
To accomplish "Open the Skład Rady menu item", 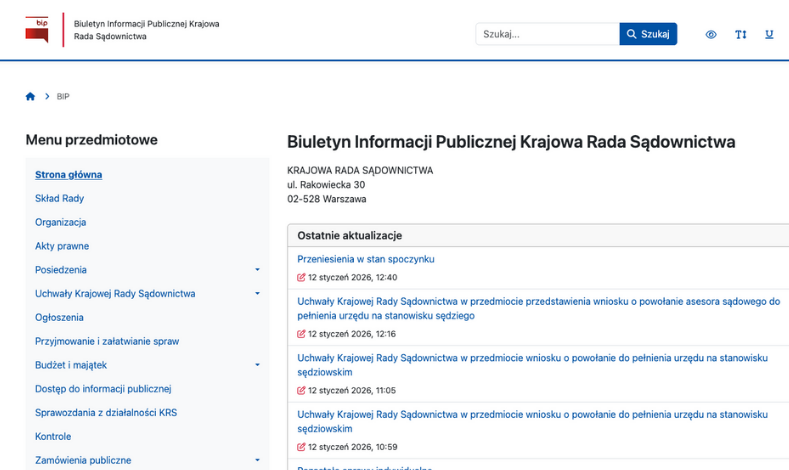I will pyautogui.click(x=59, y=199).
